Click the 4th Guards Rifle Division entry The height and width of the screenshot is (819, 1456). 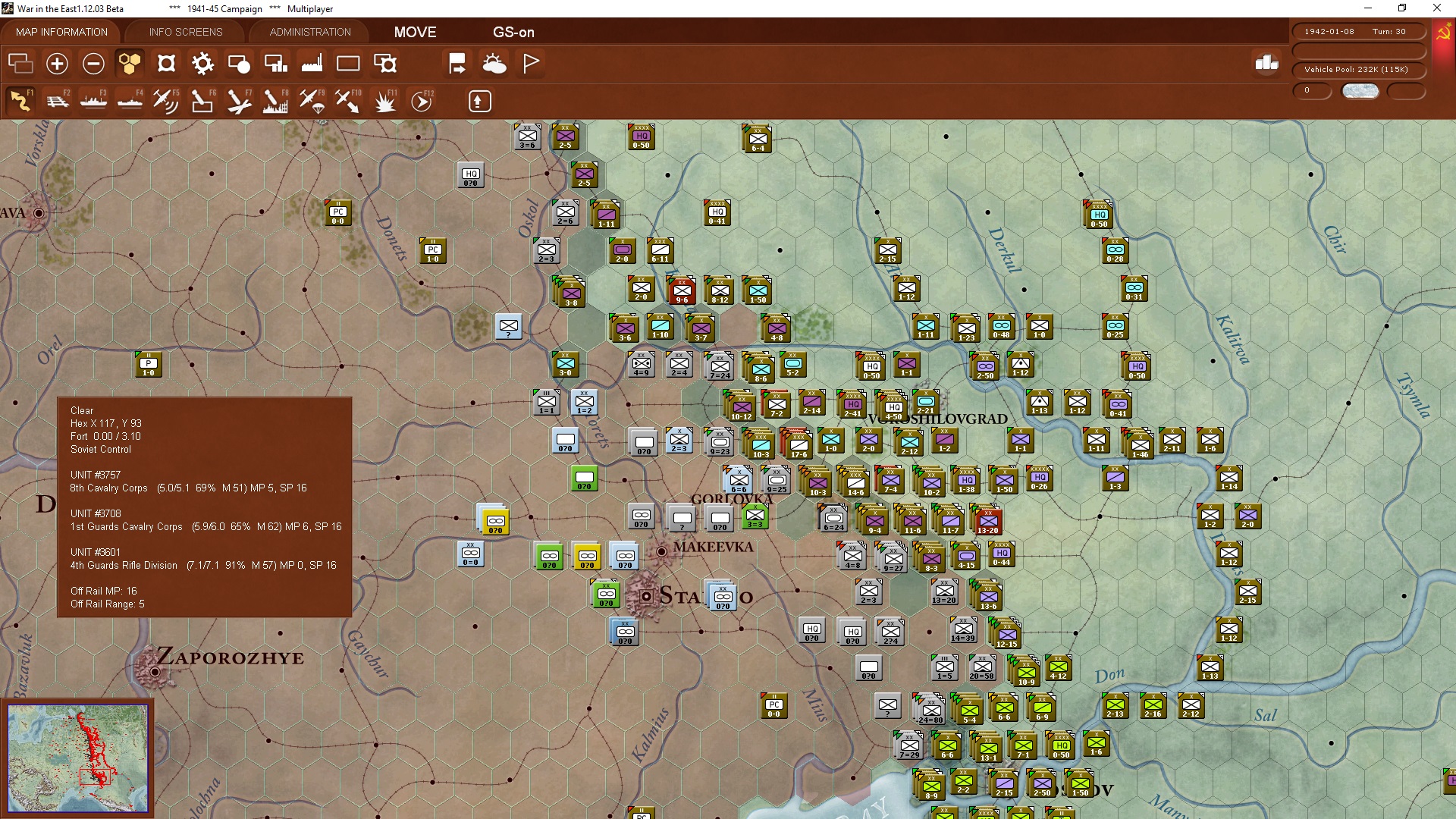click(x=203, y=566)
